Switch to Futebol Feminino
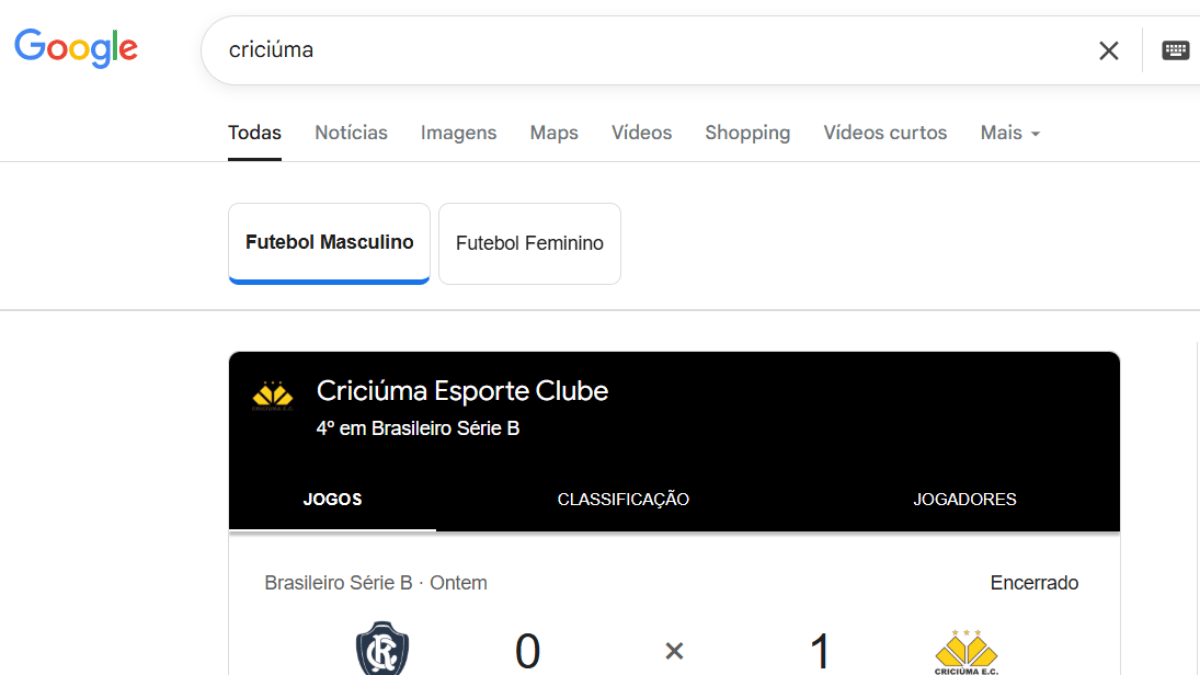1200x675 pixels. (x=529, y=243)
